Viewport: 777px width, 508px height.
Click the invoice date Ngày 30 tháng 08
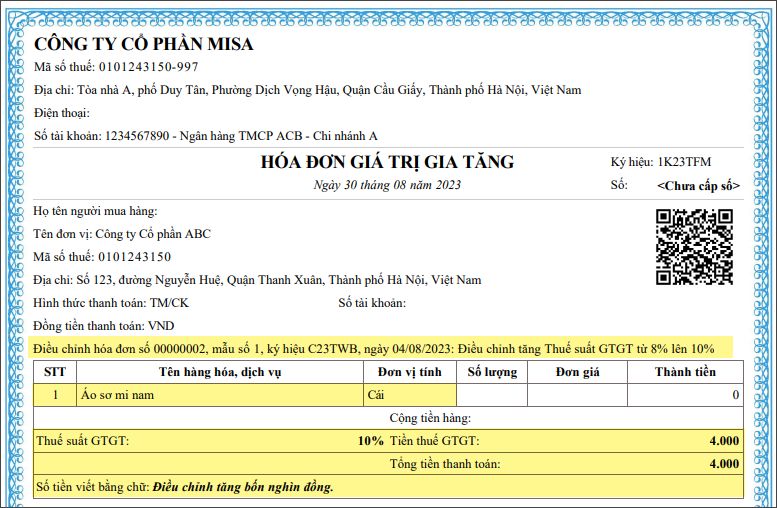[x=387, y=185]
